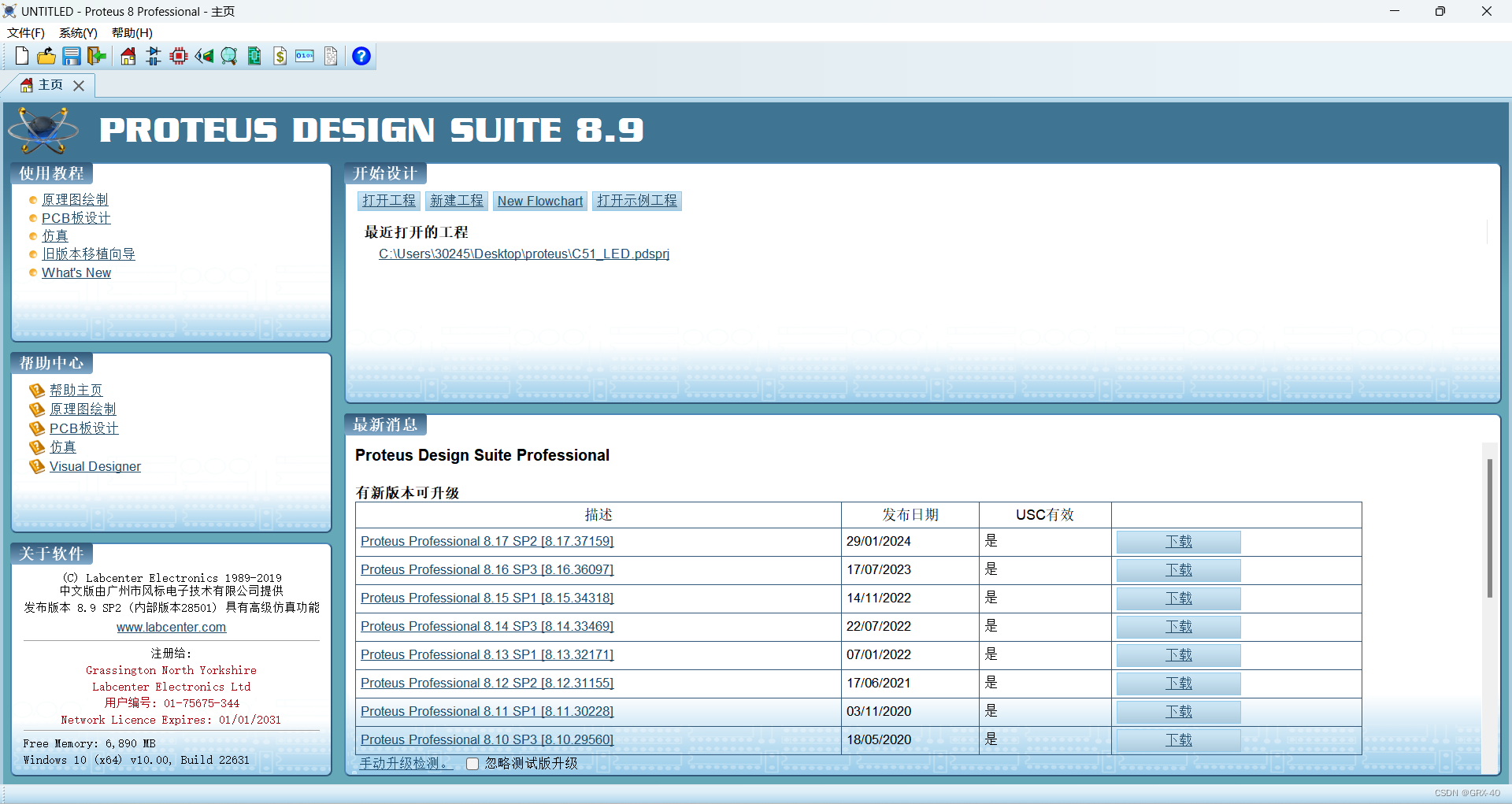Image resolution: width=1512 pixels, height=804 pixels.
Task: Open Proteus Professional 8.11 SP1 link
Action: click(x=487, y=712)
